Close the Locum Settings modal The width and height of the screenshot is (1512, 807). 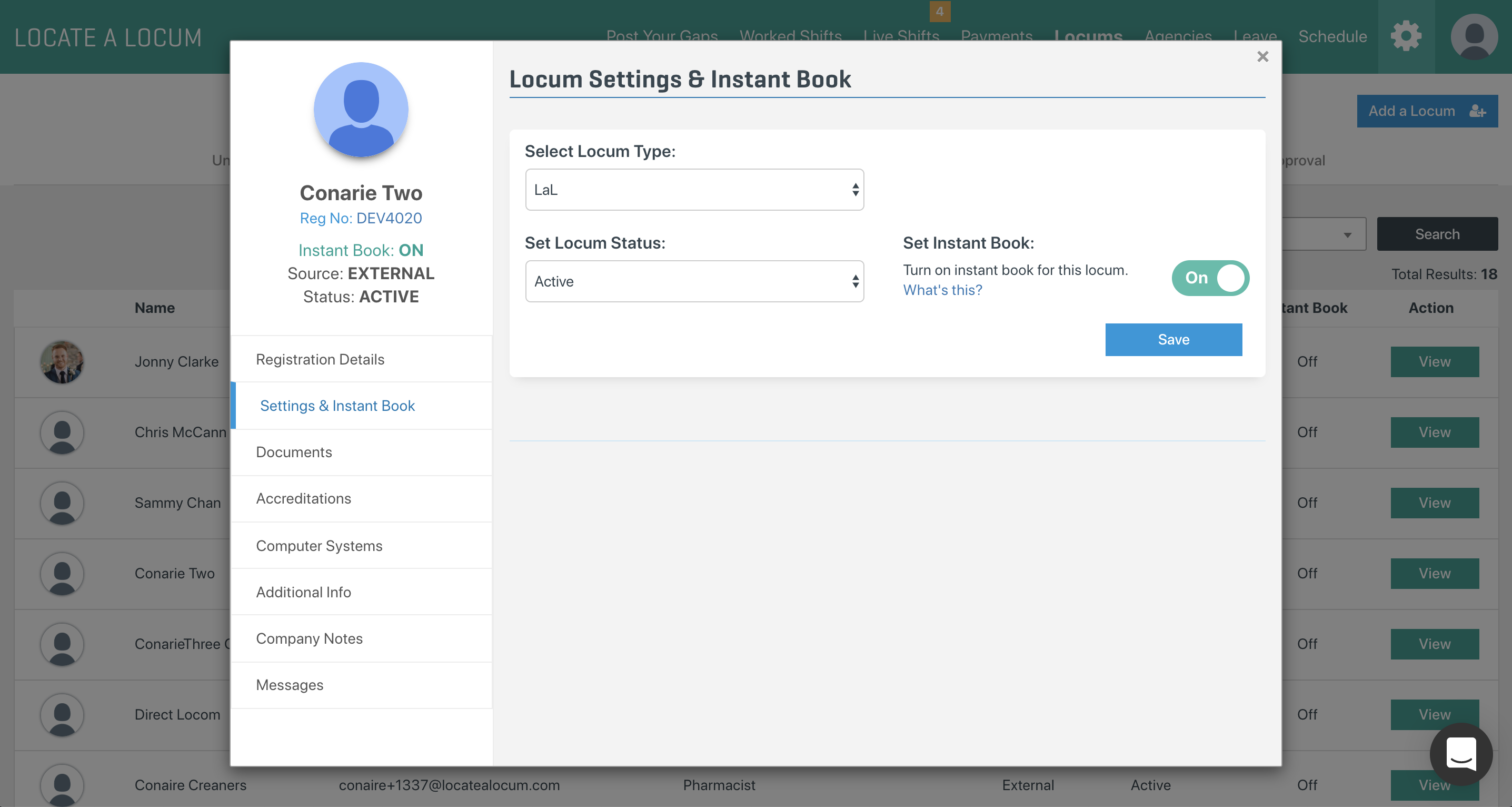pos(1262,57)
